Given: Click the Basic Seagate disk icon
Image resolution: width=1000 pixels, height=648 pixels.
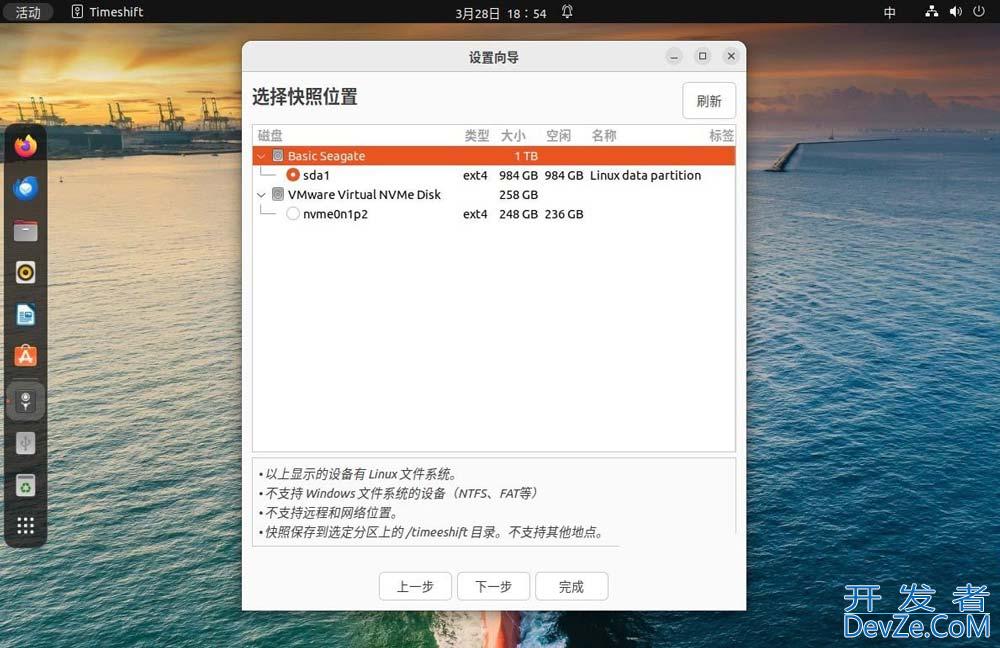Looking at the screenshot, I should point(278,156).
